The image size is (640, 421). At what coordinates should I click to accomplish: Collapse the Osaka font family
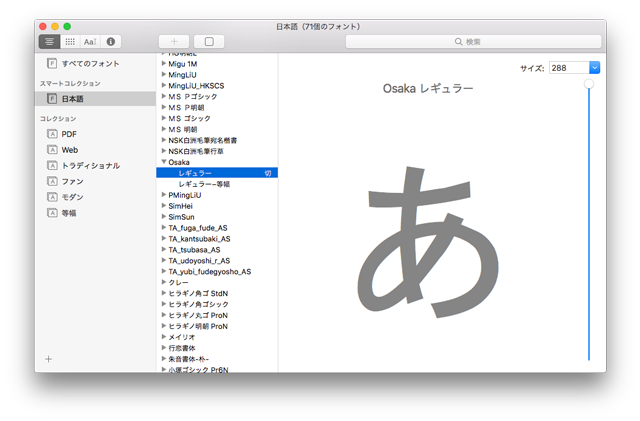(164, 162)
